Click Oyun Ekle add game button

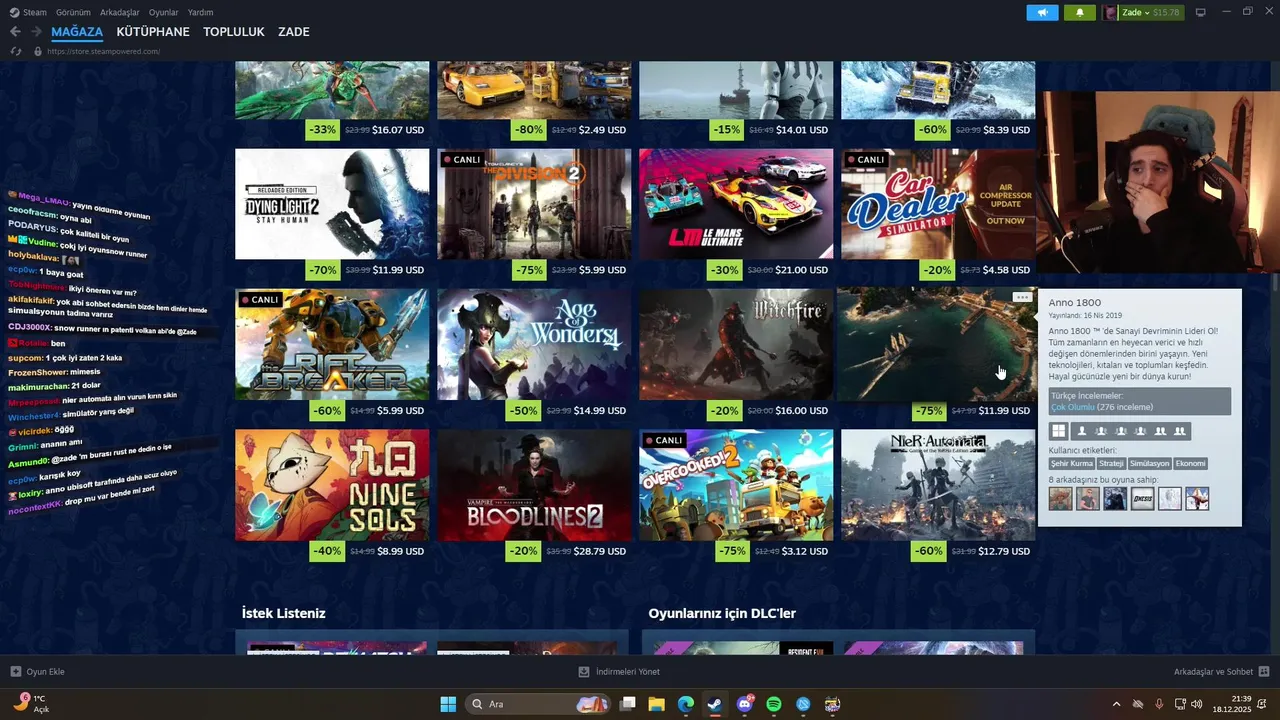click(37, 672)
